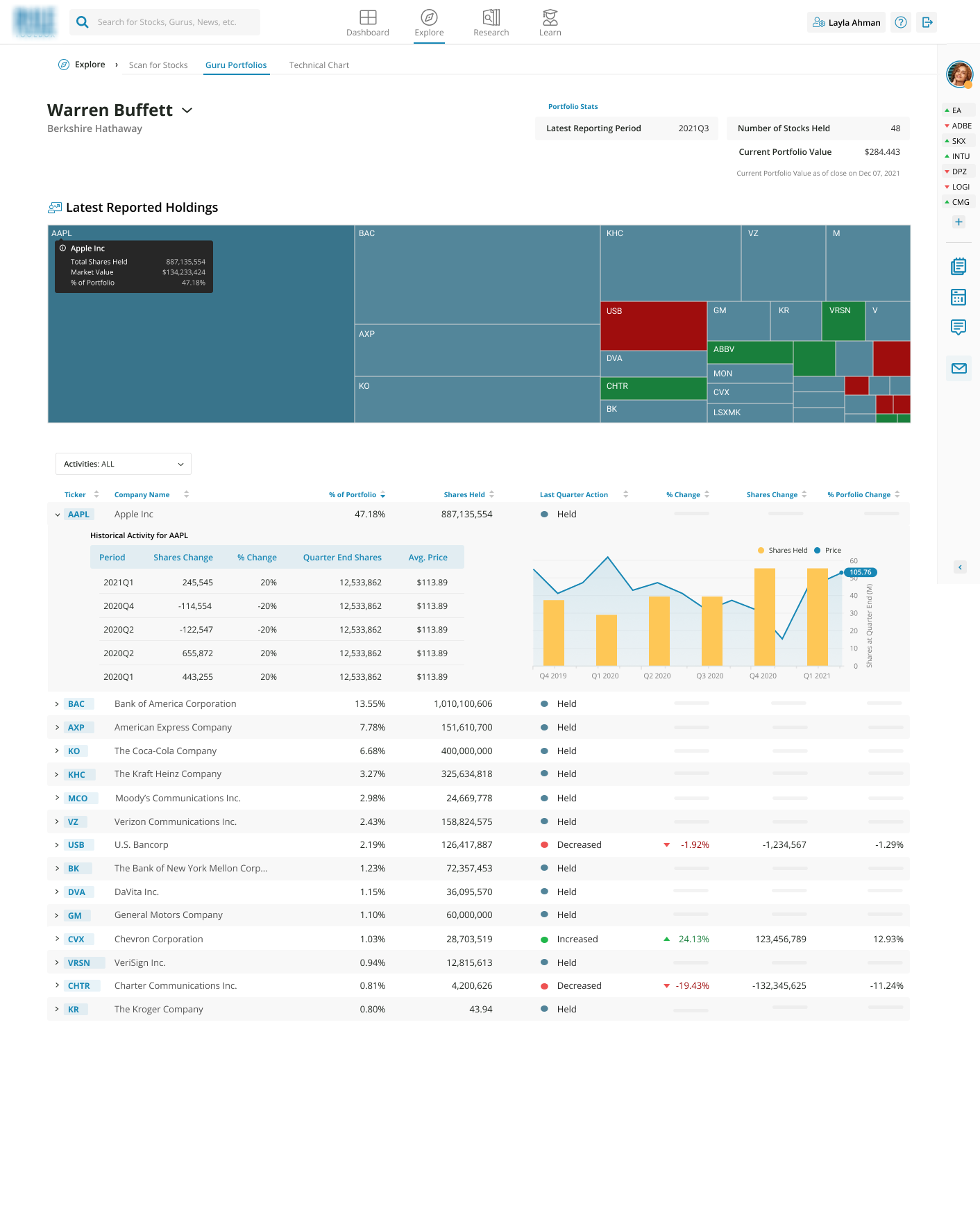Screen dimensions: 980x1211
Task: Add a ticker with the plus icon
Action: (958, 222)
